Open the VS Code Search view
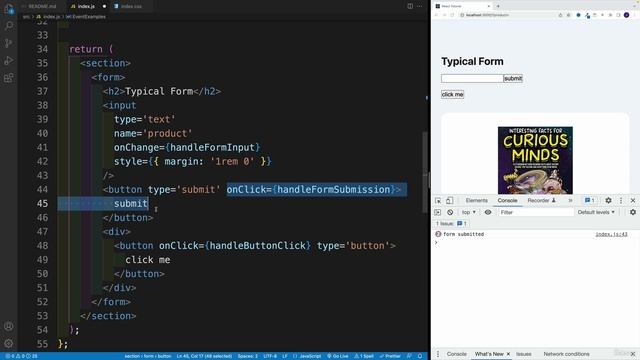Viewport: 640px width, 360px height. coord(9,26)
